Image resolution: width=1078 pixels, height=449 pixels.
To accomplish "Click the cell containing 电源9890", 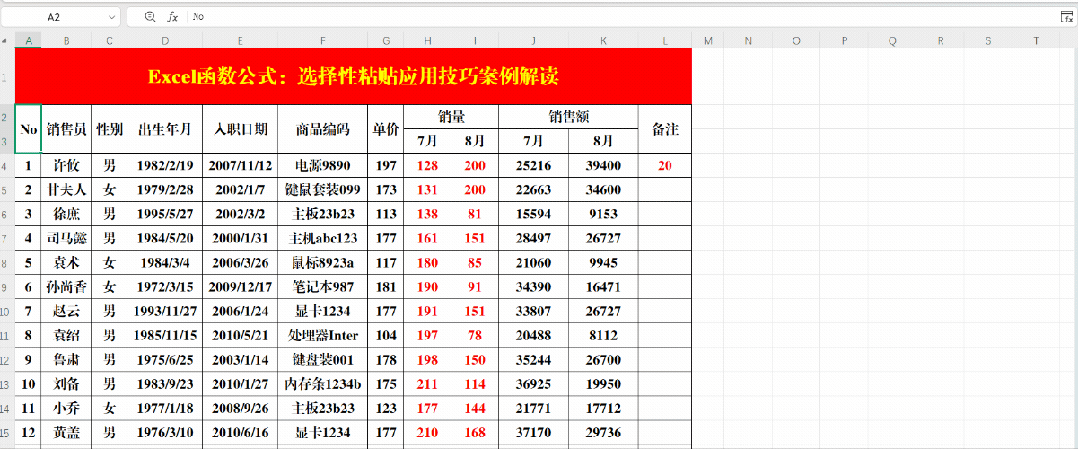I will point(322,166).
